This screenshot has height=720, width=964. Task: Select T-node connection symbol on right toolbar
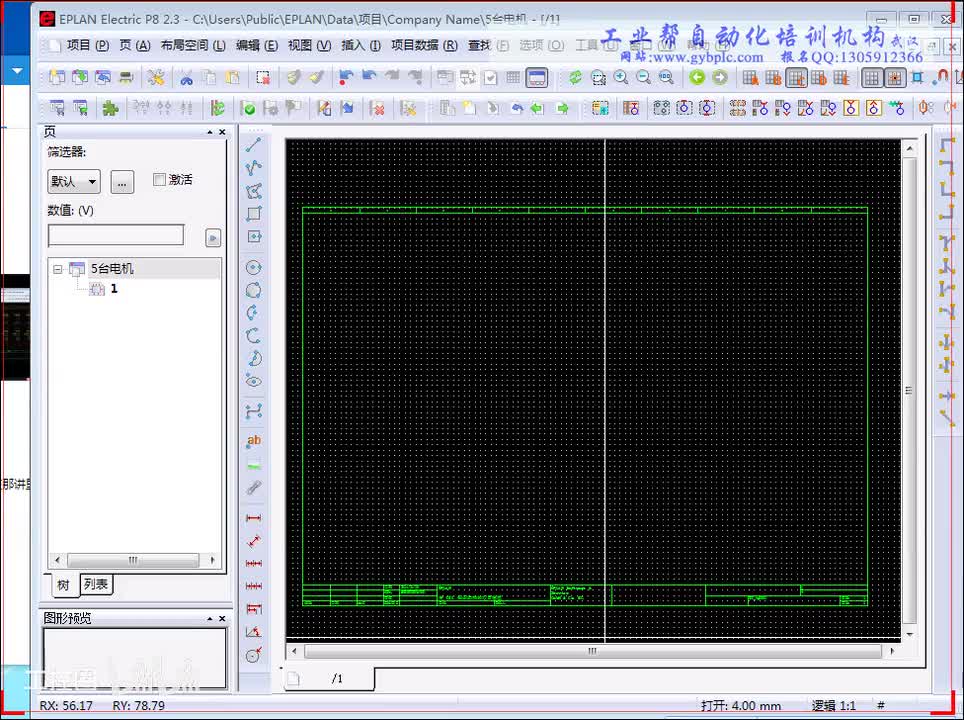pos(947,243)
